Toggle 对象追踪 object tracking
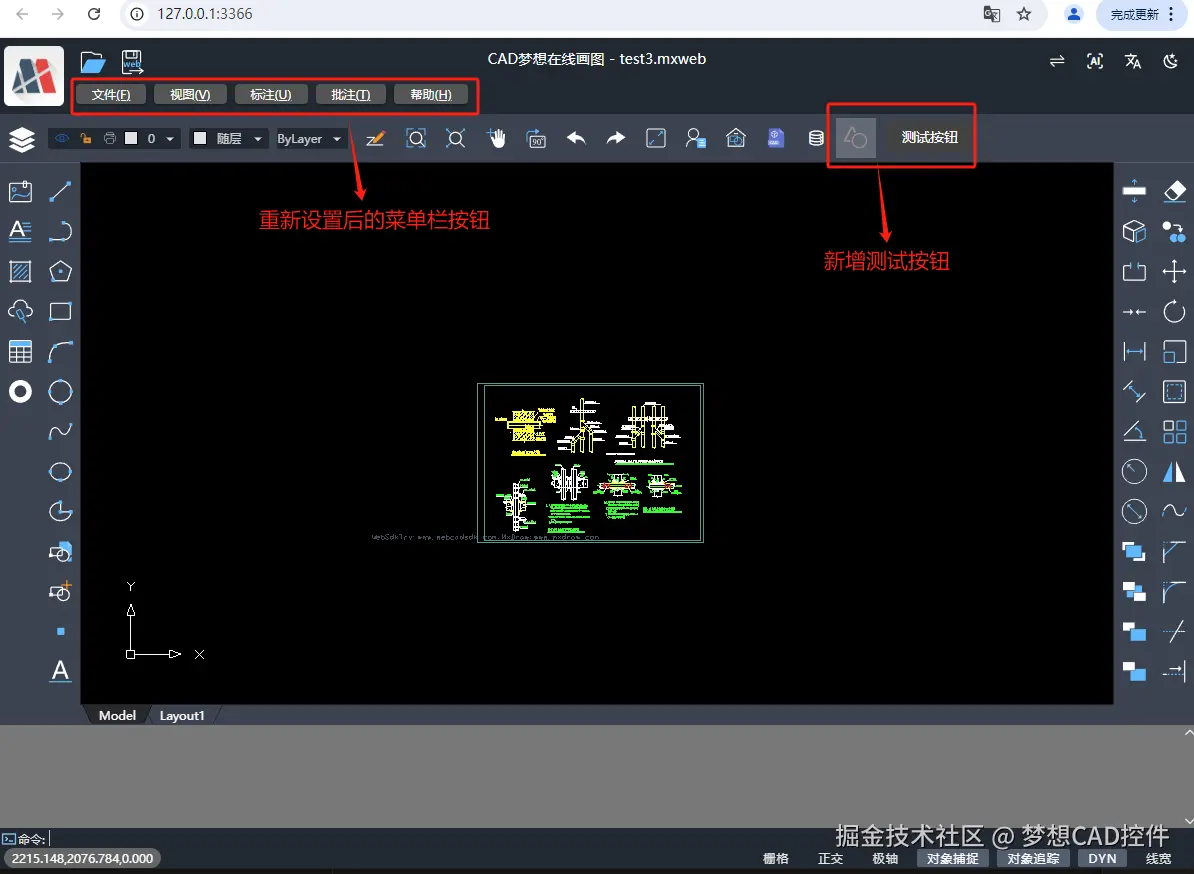The height and width of the screenshot is (874, 1194). 1033,858
